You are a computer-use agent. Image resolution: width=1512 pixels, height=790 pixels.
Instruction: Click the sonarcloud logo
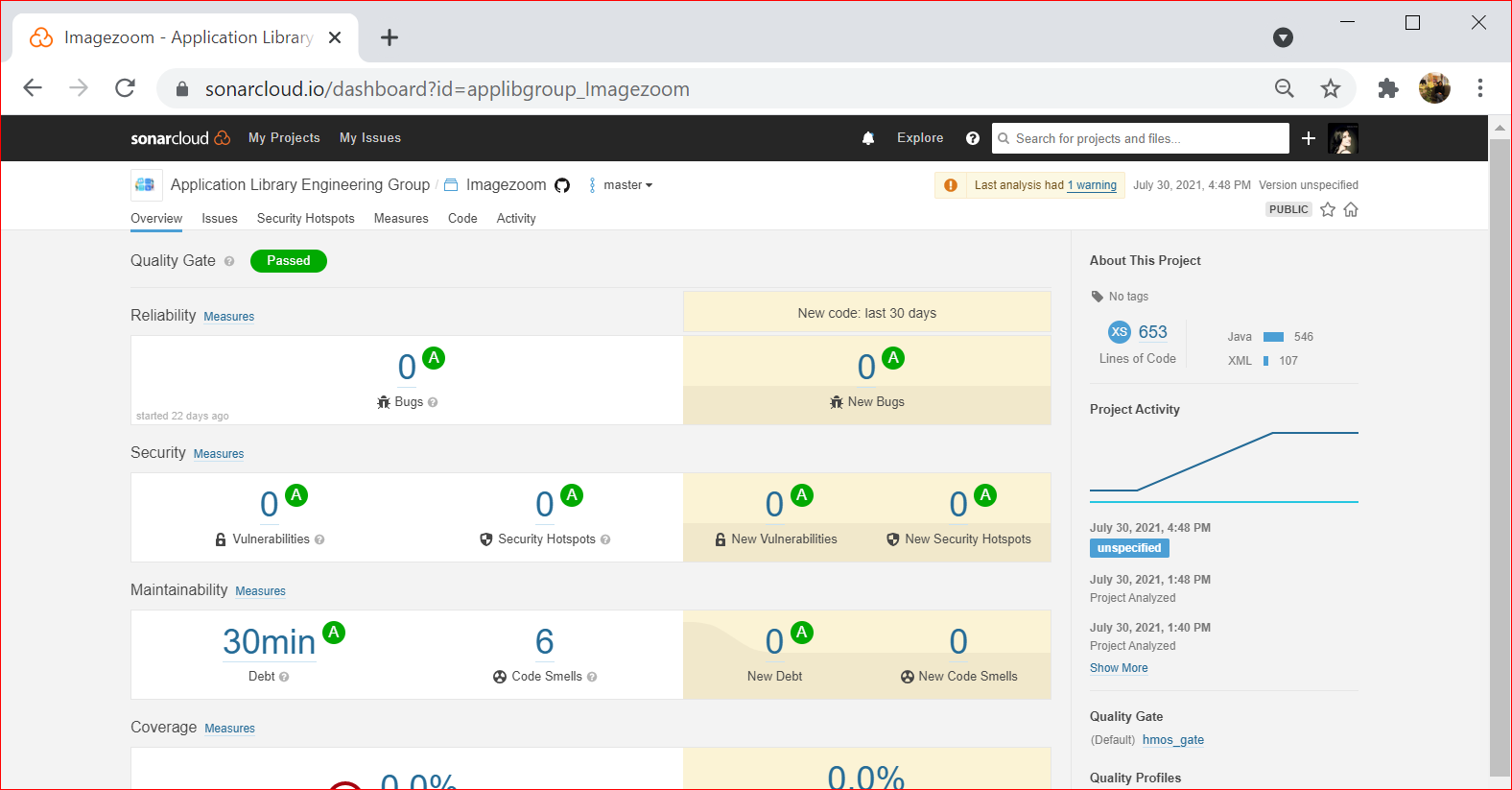[180, 138]
